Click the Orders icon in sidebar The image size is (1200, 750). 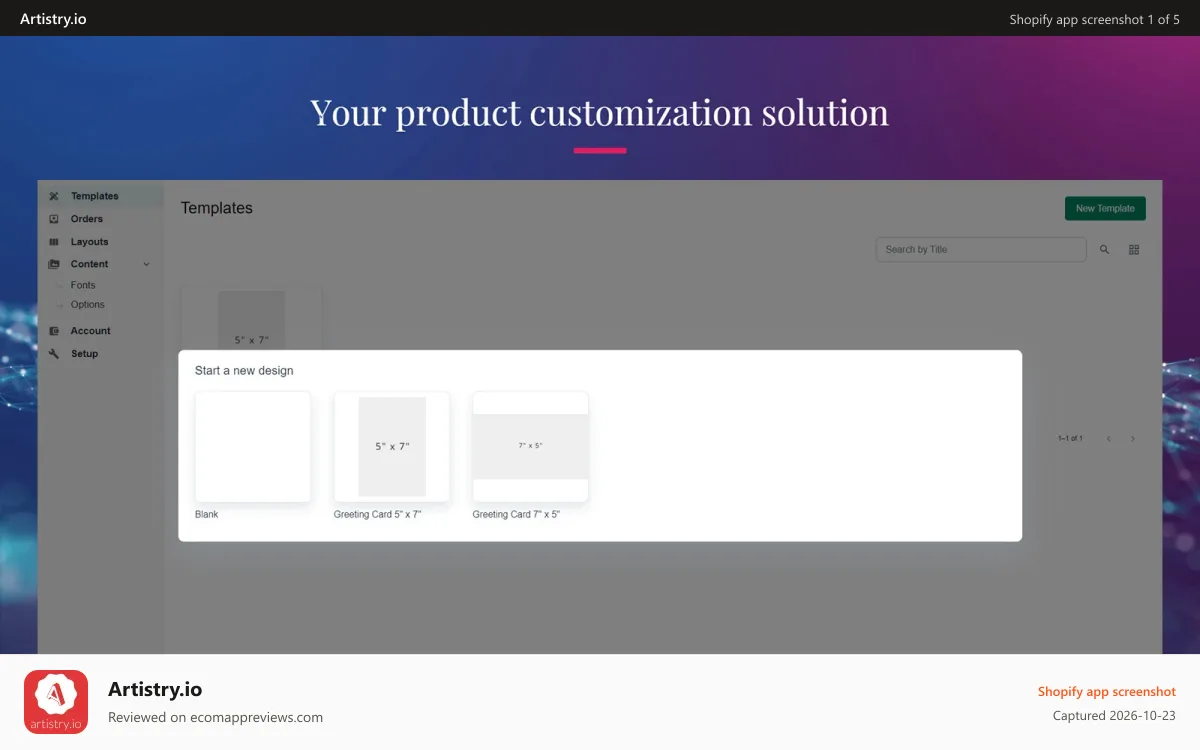[54, 219]
